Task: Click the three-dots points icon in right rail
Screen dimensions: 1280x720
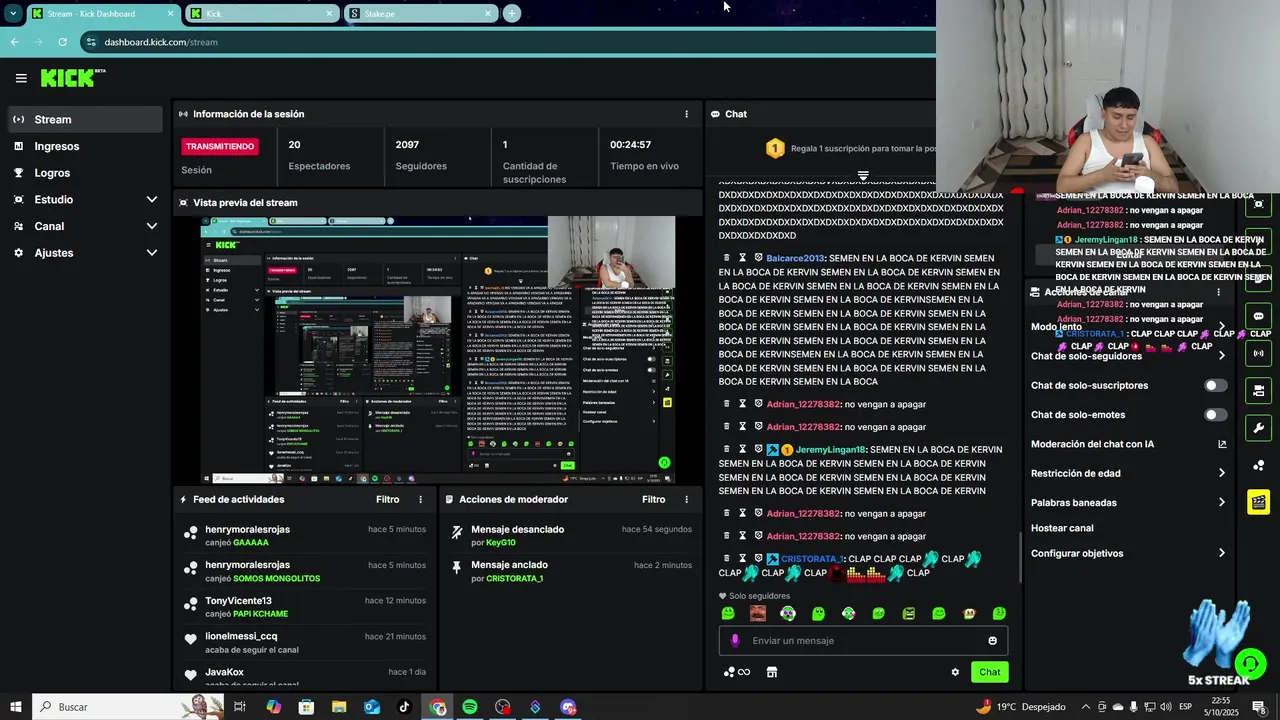Action: [1258, 465]
